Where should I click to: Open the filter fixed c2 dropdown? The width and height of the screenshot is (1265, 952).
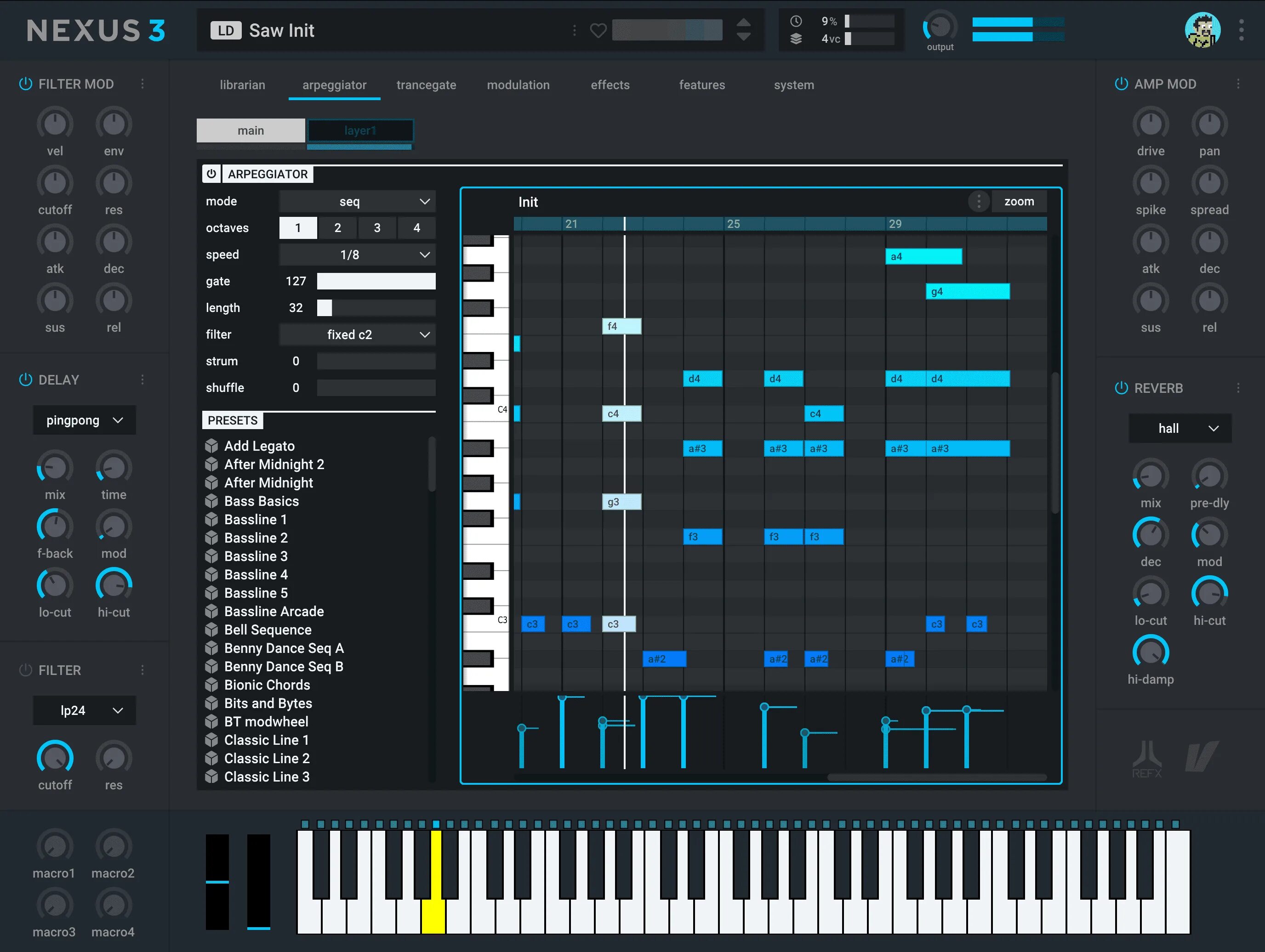(357, 334)
